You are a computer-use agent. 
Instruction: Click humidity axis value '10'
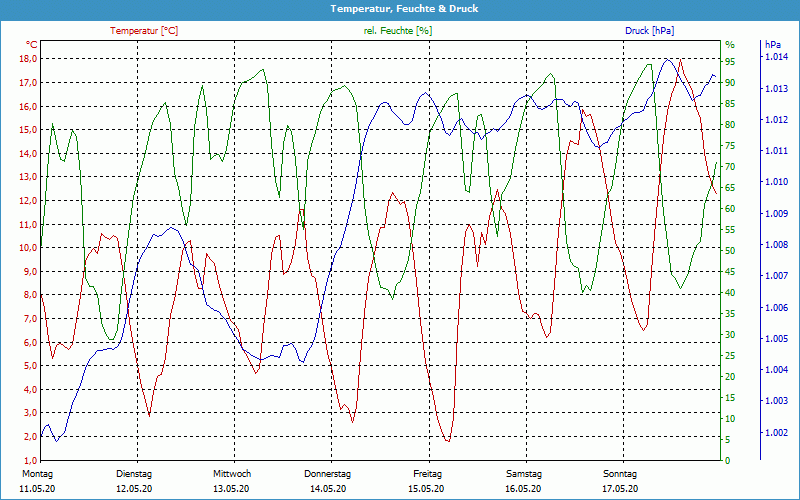pyautogui.click(x=730, y=418)
